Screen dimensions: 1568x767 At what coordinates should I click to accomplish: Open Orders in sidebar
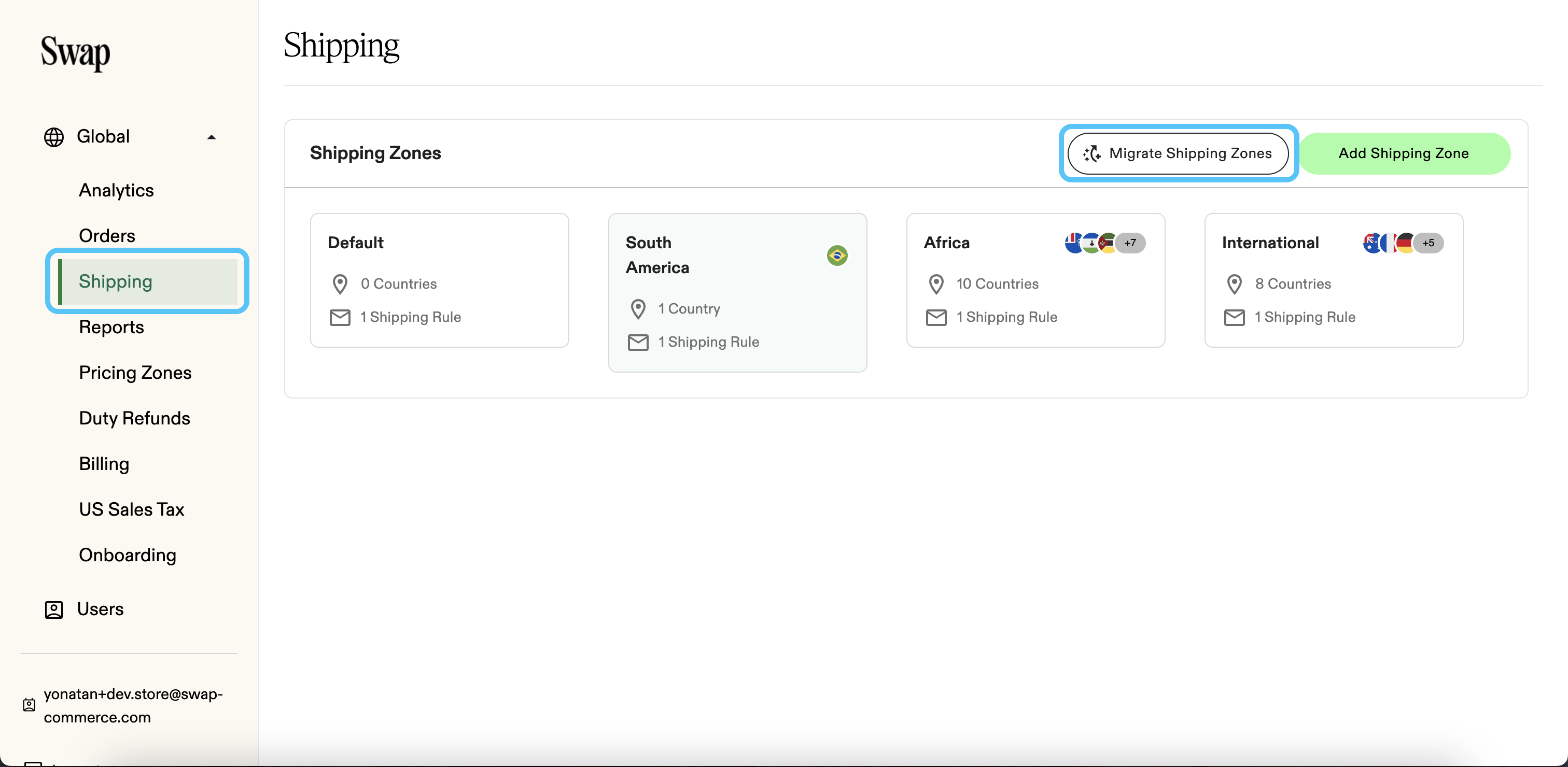(x=106, y=236)
